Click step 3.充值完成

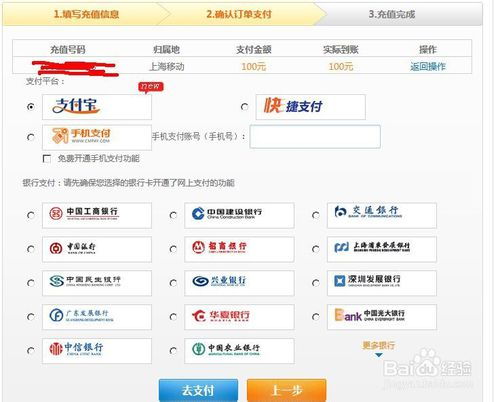tap(392, 14)
